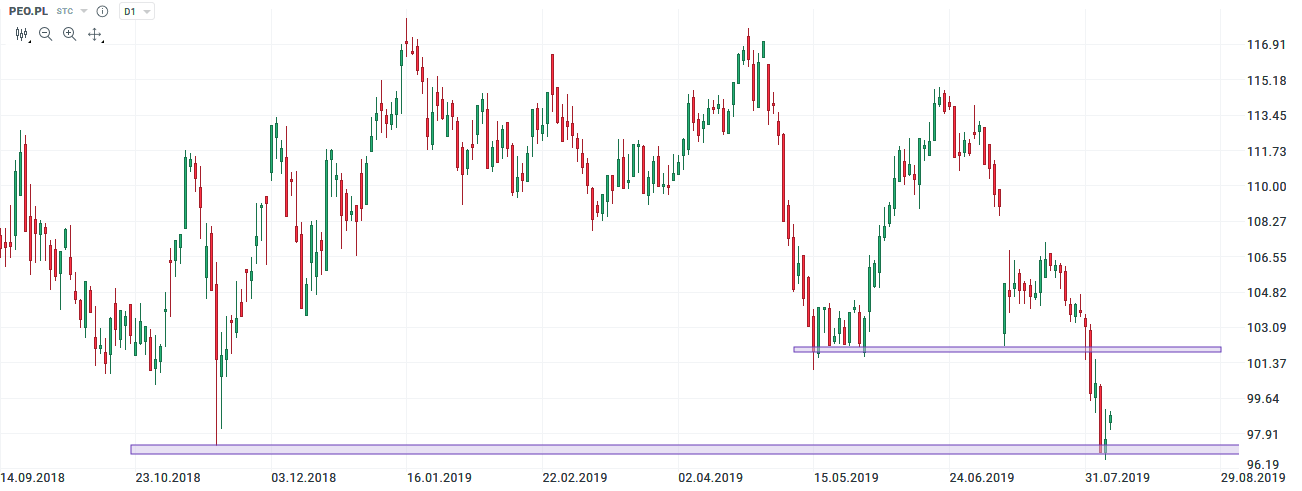Select the crosshair move tool

pos(95,34)
